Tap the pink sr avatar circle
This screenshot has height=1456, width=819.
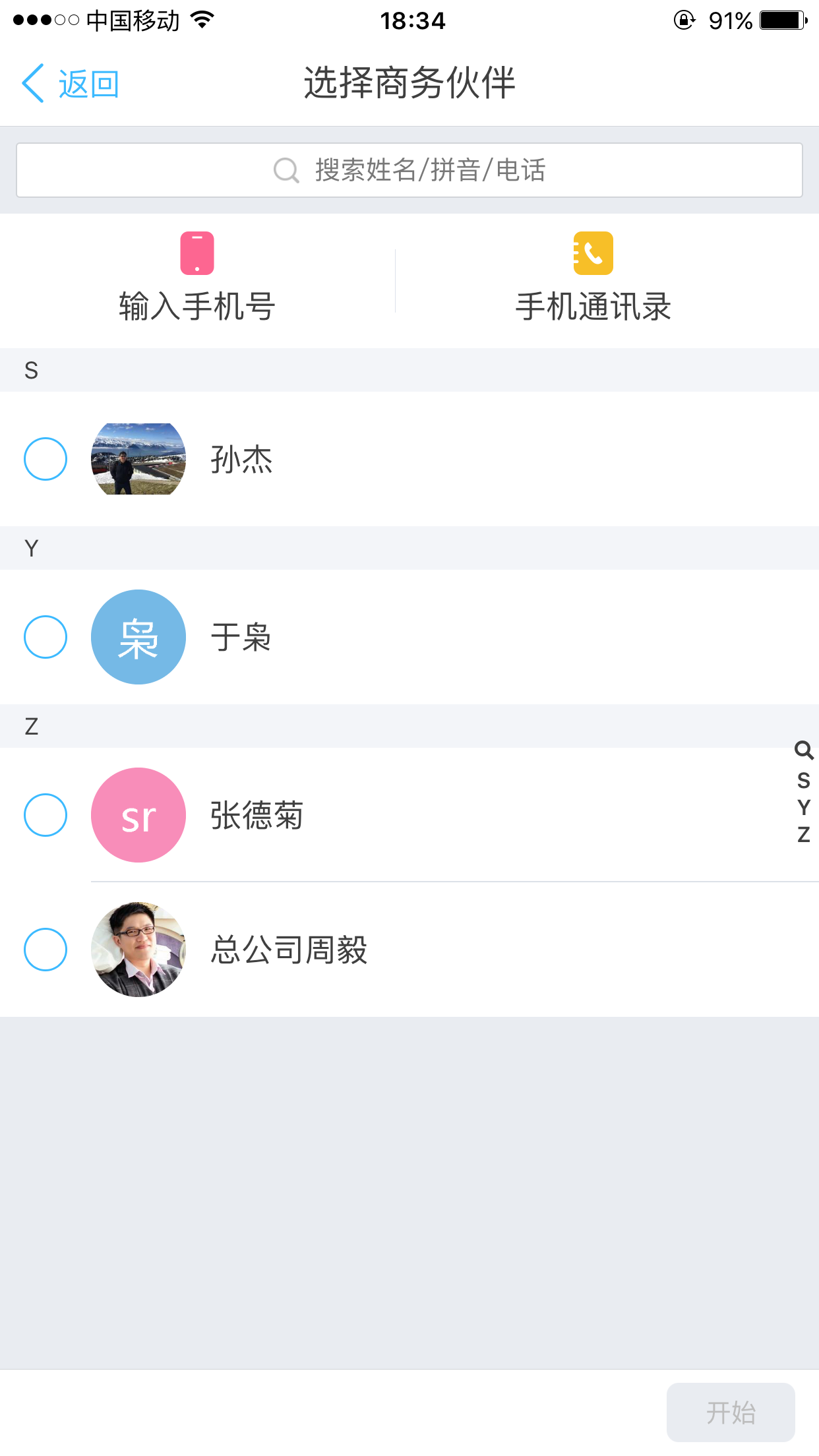pyautogui.click(x=138, y=815)
